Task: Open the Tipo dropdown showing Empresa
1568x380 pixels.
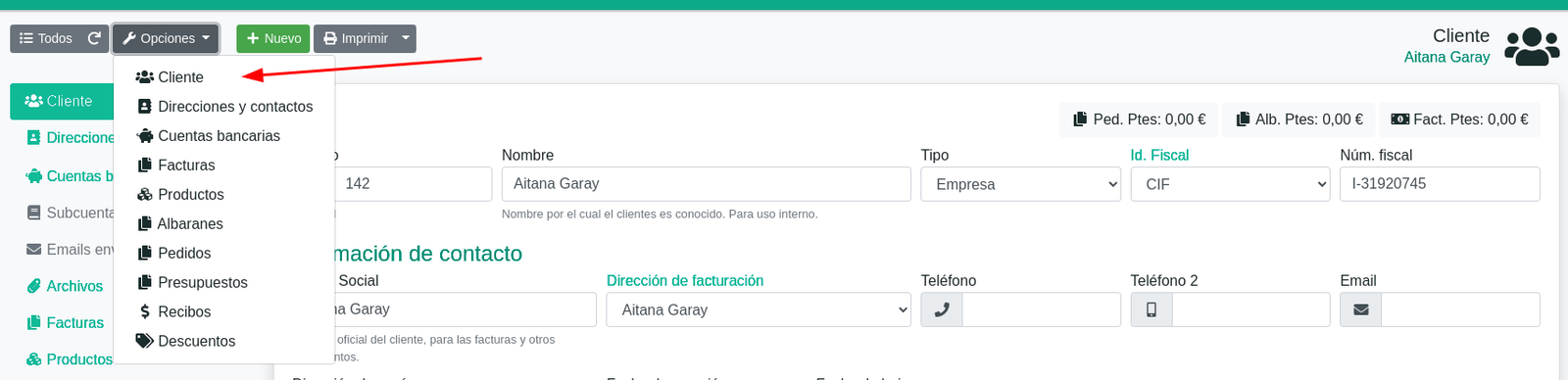Action: point(1020,184)
